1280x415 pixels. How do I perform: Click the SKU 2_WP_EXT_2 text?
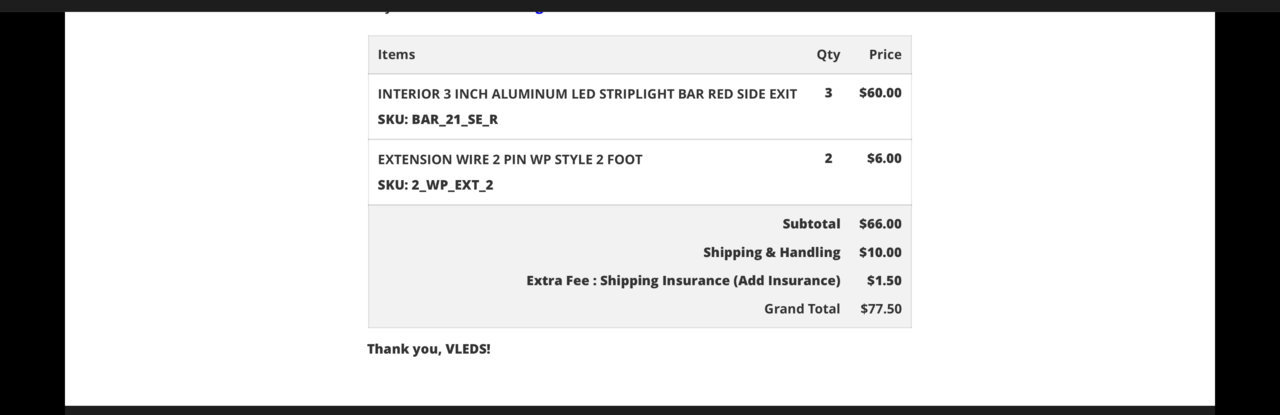pos(436,185)
